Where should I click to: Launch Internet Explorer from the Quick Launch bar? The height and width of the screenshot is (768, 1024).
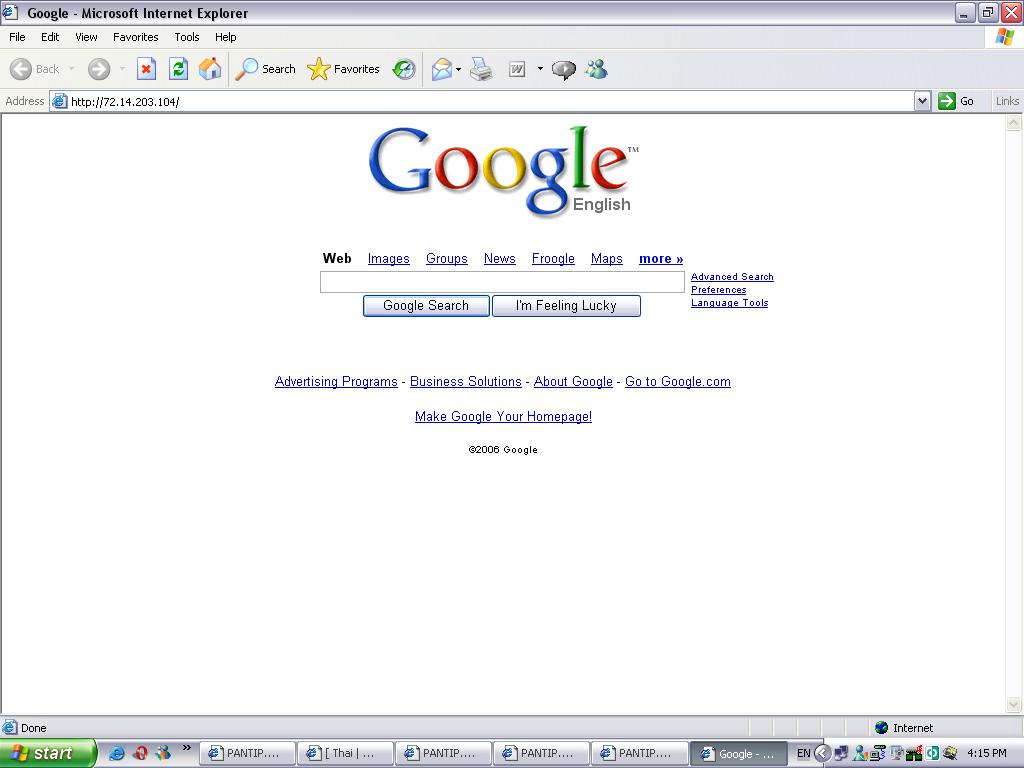(x=117, y=753)
